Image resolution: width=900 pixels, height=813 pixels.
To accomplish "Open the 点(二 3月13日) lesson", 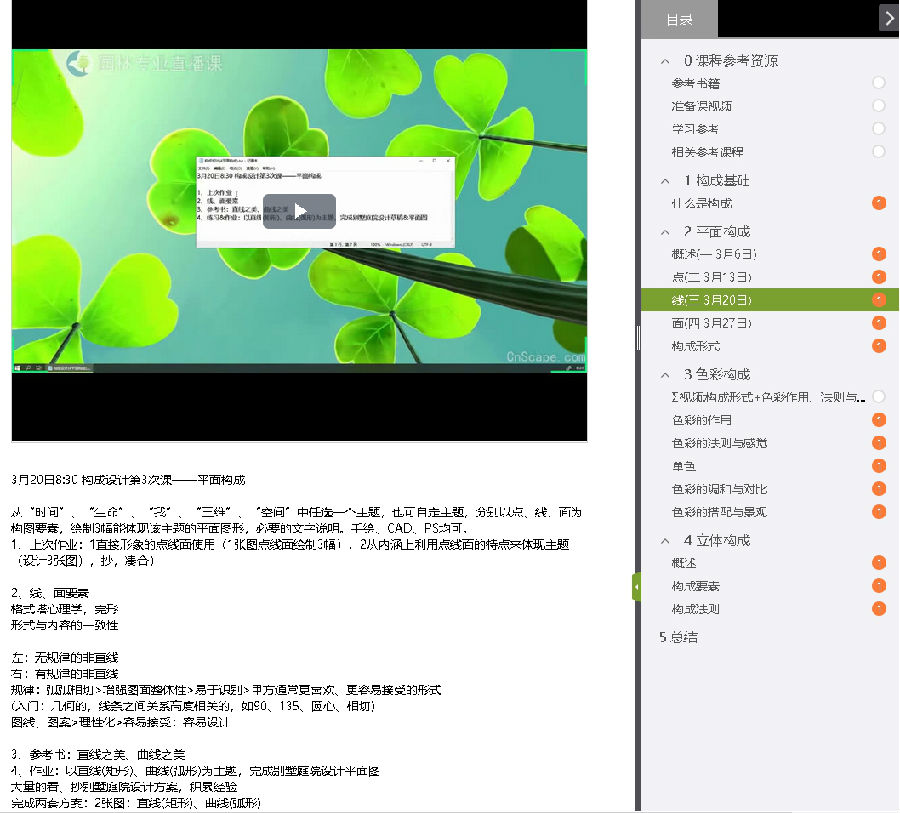I will pos(711,277).
